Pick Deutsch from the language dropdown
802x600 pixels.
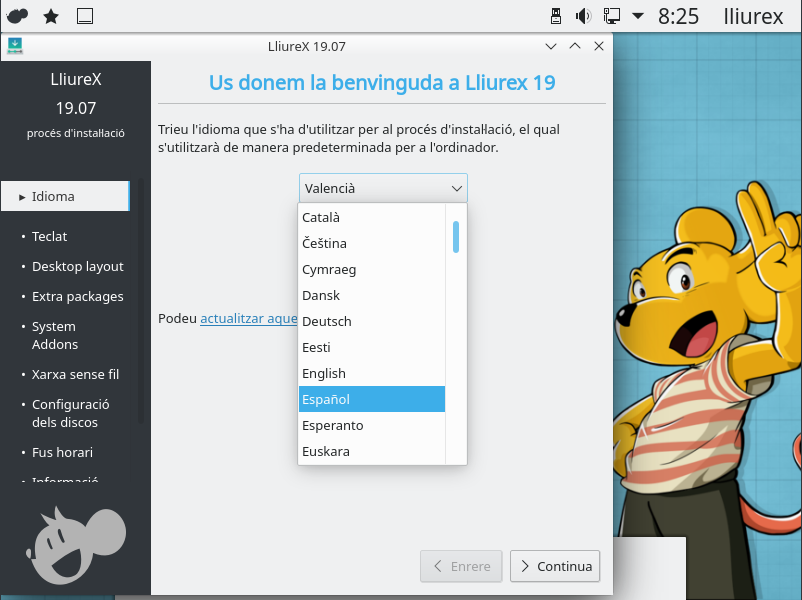click(372, 321)
